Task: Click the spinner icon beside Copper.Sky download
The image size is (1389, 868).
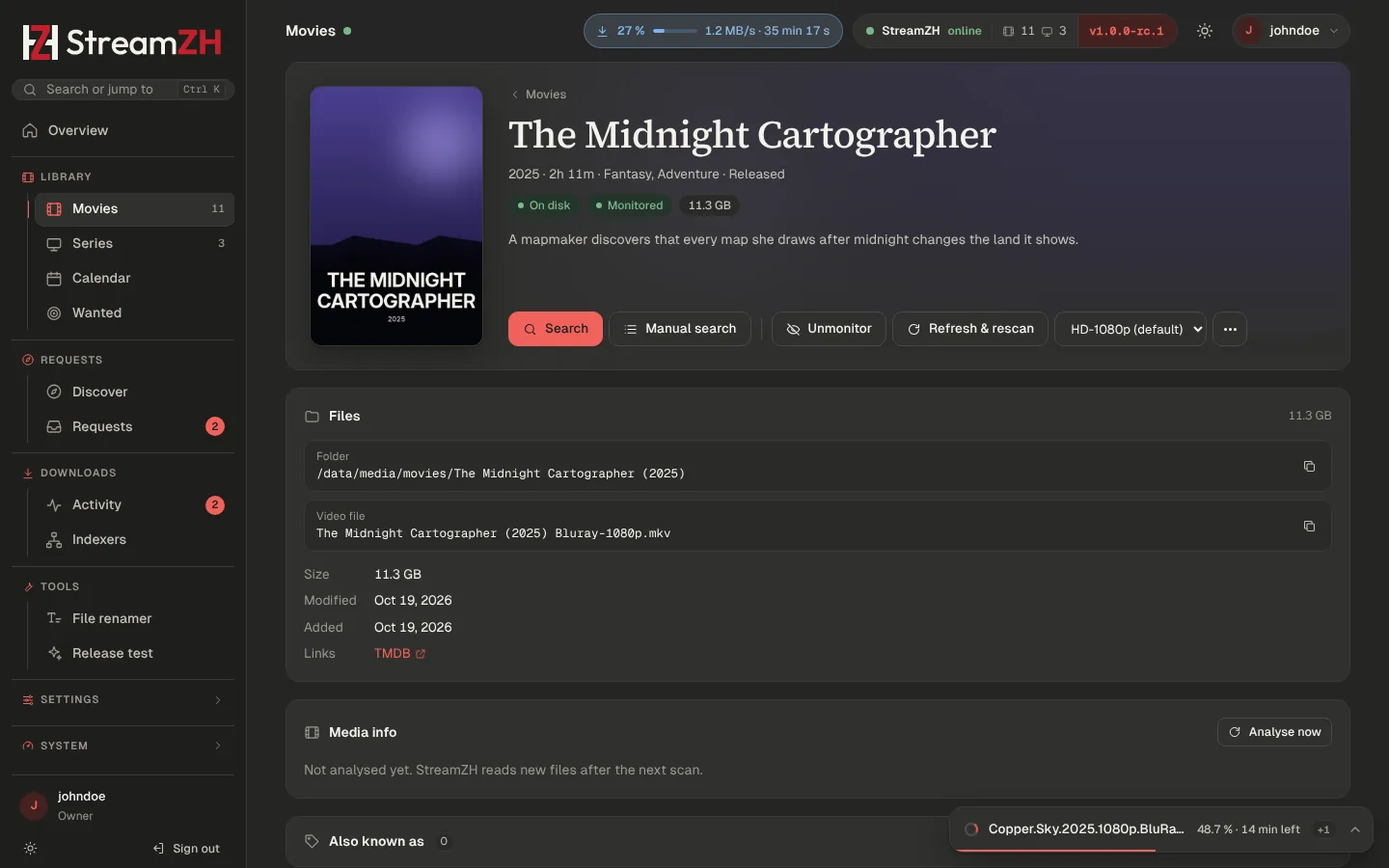Action: [971, 829]
